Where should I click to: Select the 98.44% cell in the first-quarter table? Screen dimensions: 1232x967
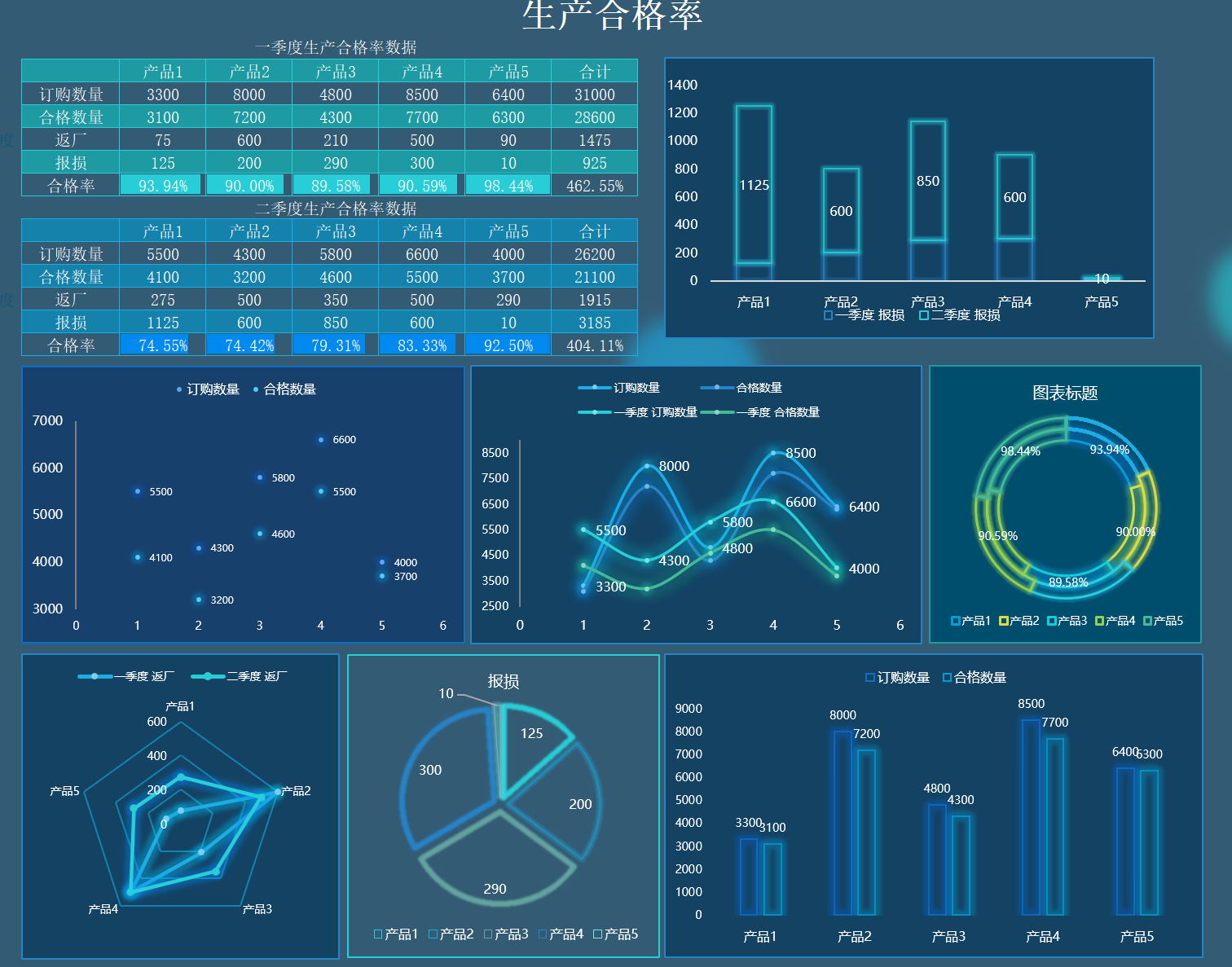pyautogui.click(x=508, y=186)
